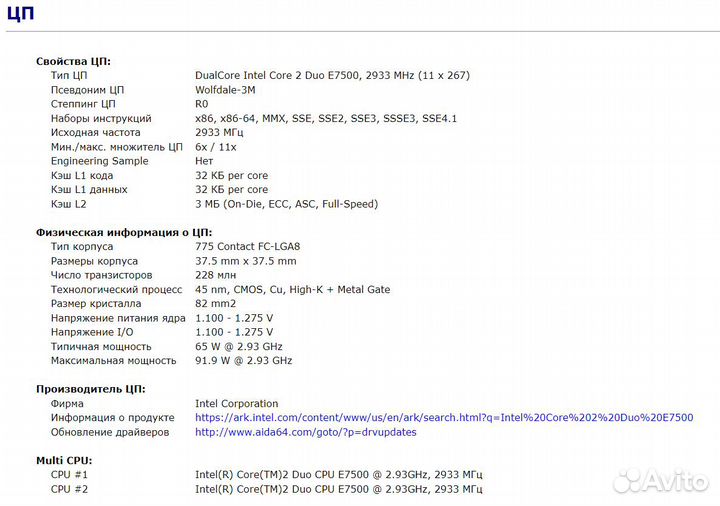Click the 'R0' stepping value
This screenshot has width=720, height=506.
202,104
